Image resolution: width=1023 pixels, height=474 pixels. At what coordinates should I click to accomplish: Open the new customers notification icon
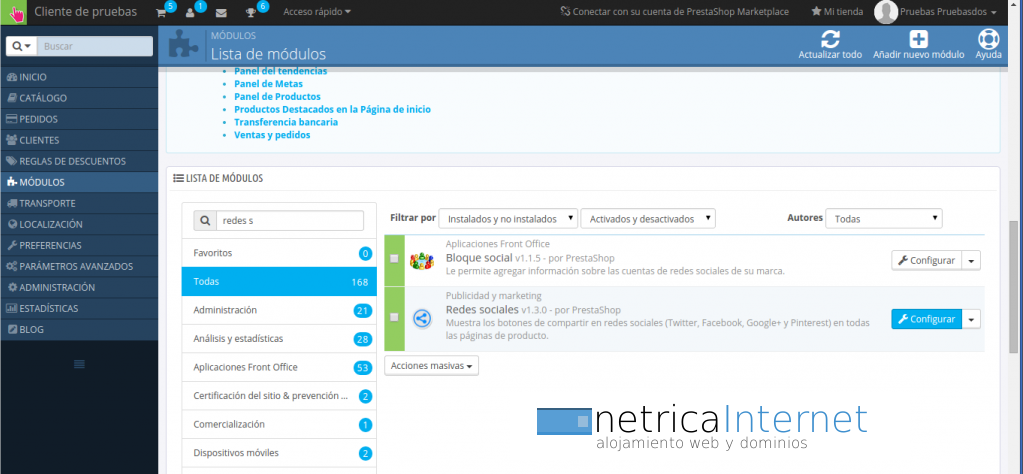191,12
